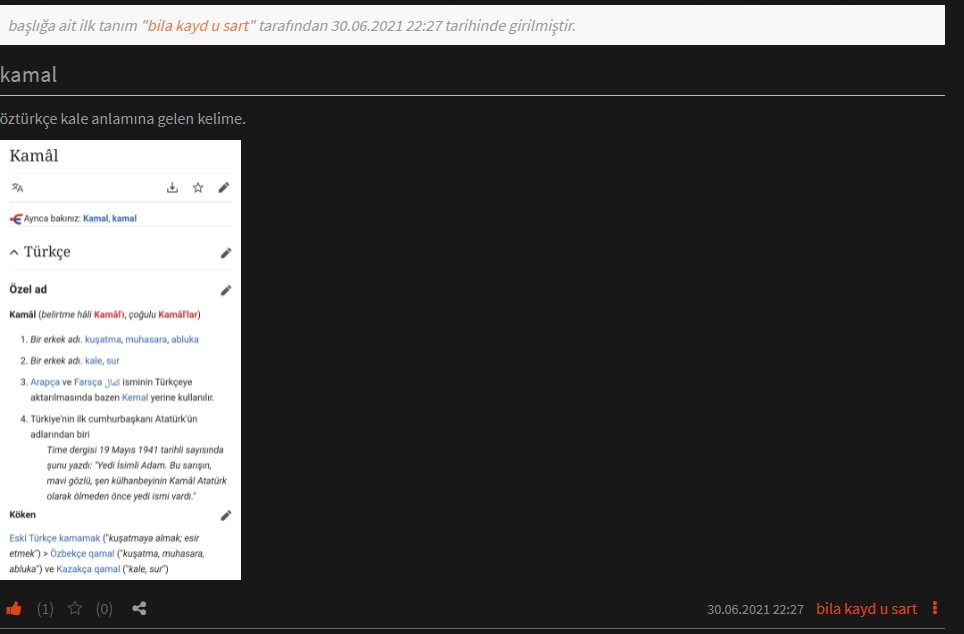The image size is (964, 634).
Task: Click the pencil icon in Kamâl toolbar
Action: click(224, 187)
